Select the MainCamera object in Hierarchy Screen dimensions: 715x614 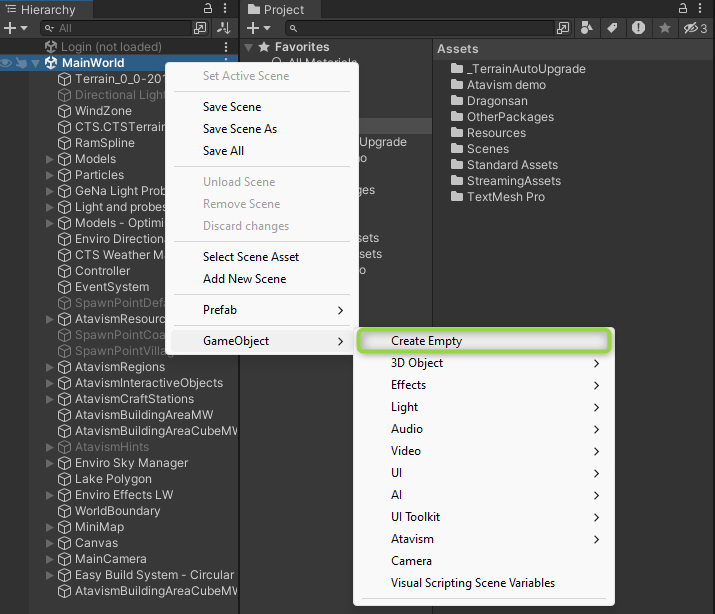110,559
